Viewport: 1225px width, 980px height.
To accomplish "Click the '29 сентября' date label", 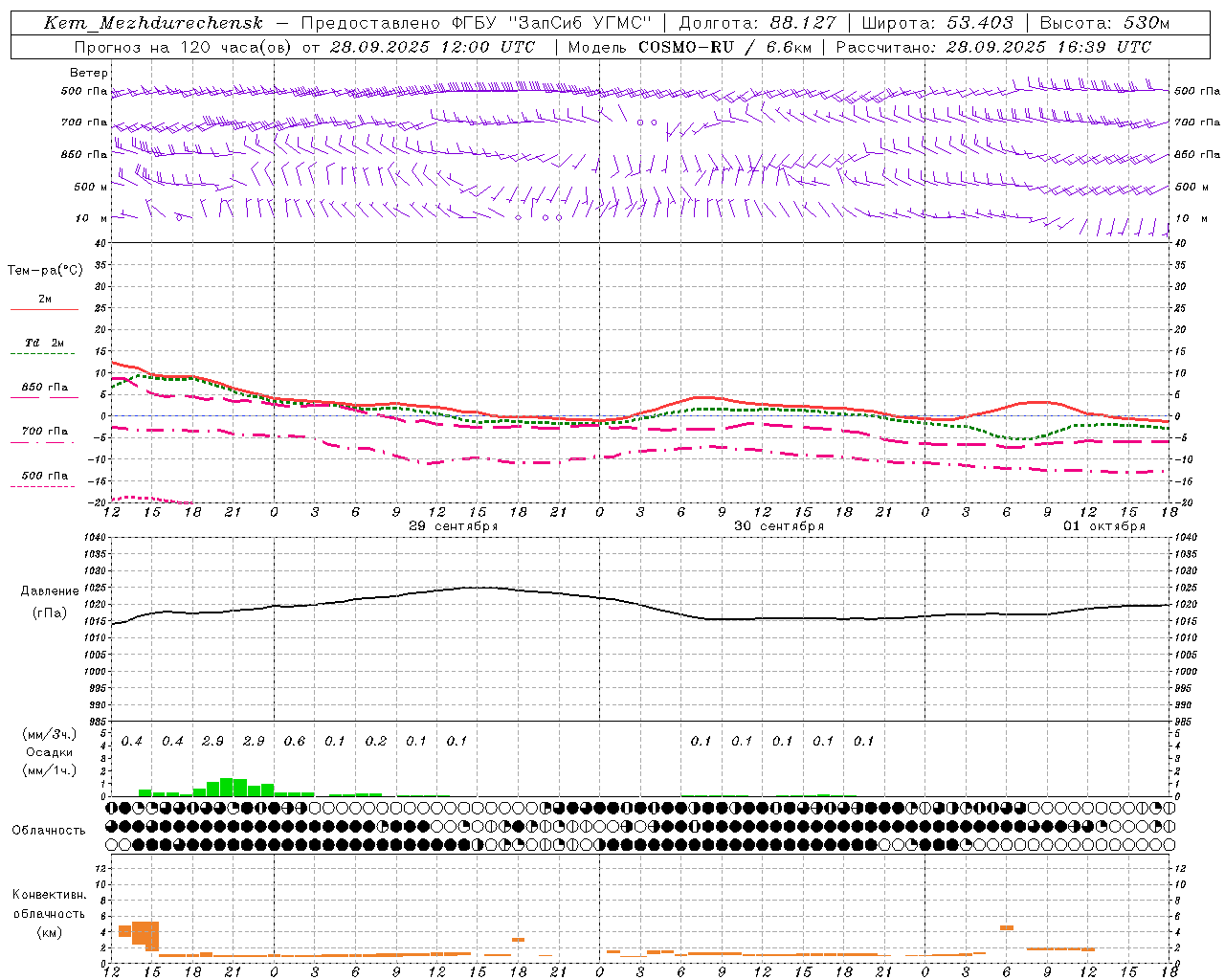I will click(x=453, y=526).
